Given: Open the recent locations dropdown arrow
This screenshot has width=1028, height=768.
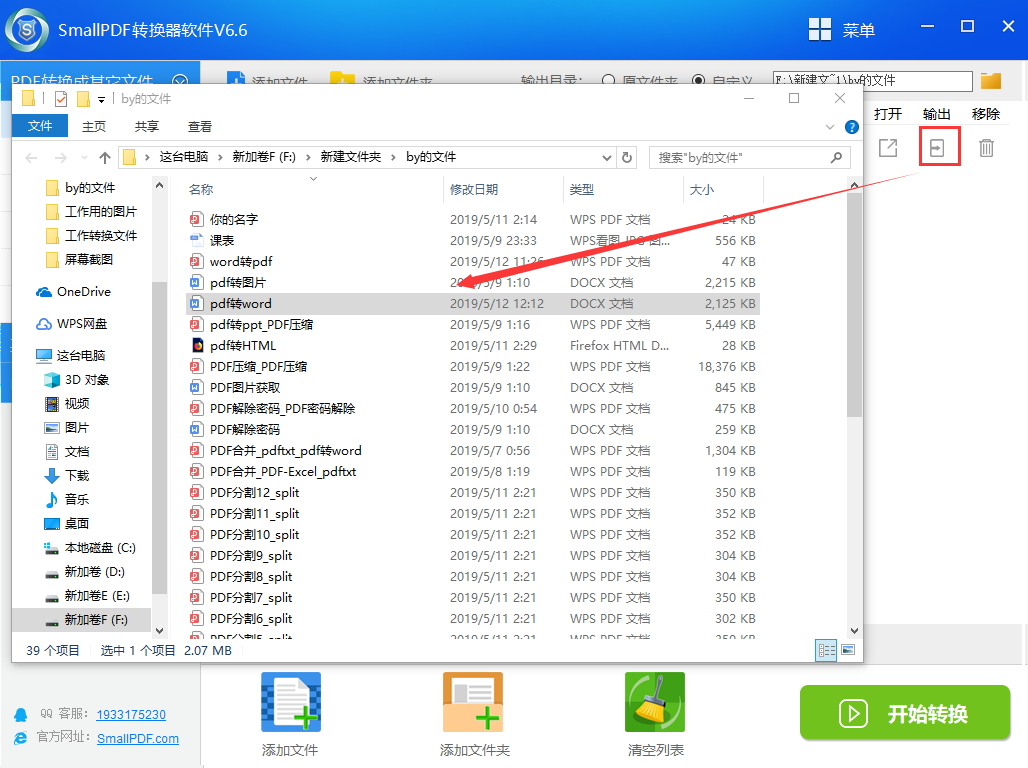Looking at the screenshot, I should [84, 158].
